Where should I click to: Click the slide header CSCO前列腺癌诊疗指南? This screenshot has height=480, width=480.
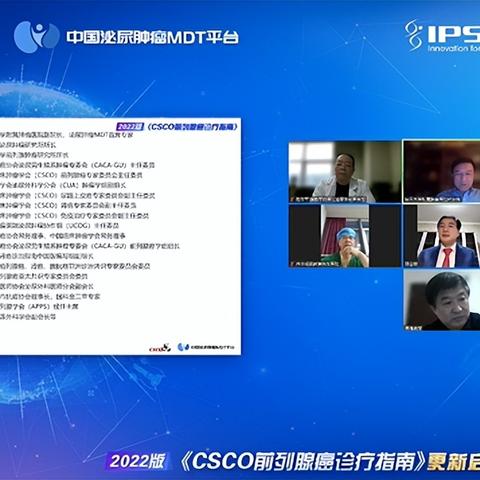click(x=193, y=127)
